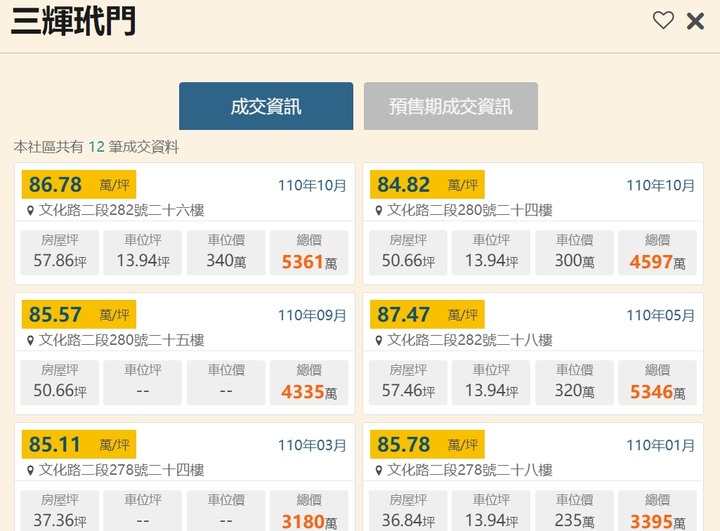720x531 pixels.
Task: Click parking price 340萬
Action: coord(226,261)
